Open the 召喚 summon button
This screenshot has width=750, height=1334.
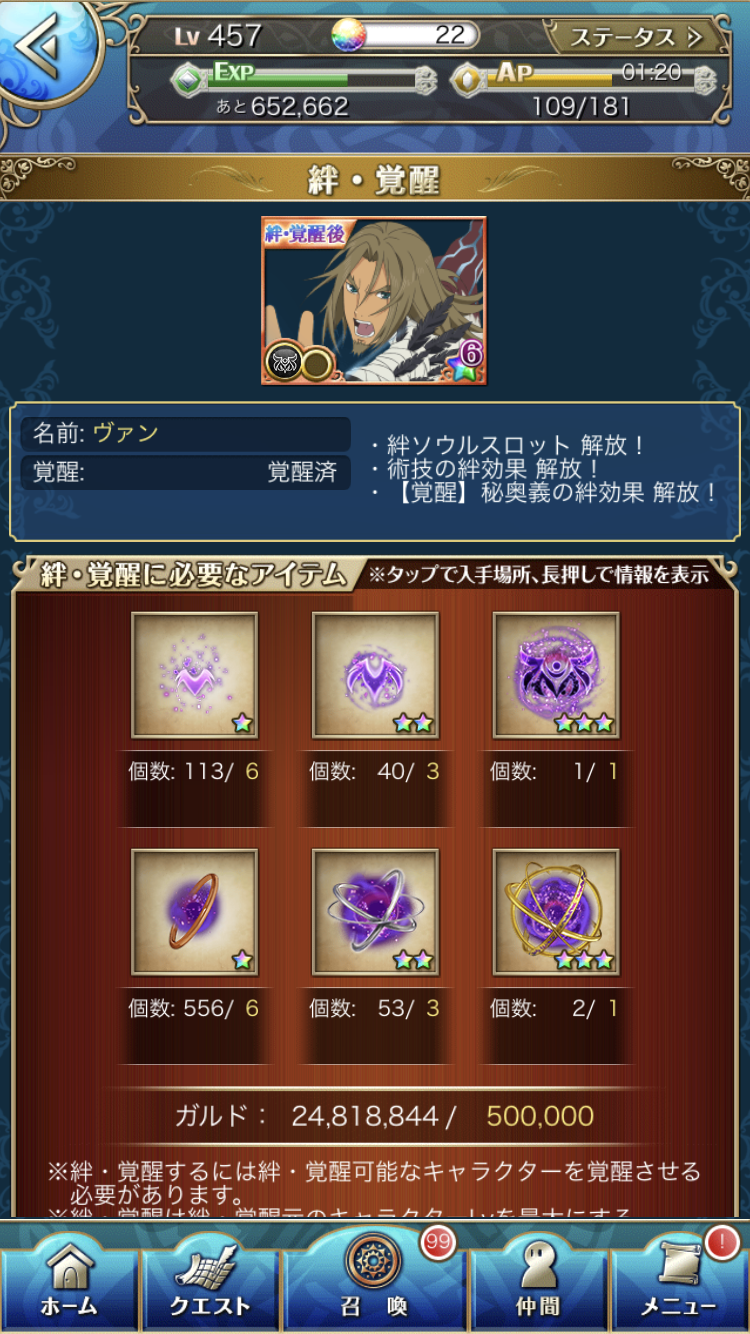[375, 1276]
